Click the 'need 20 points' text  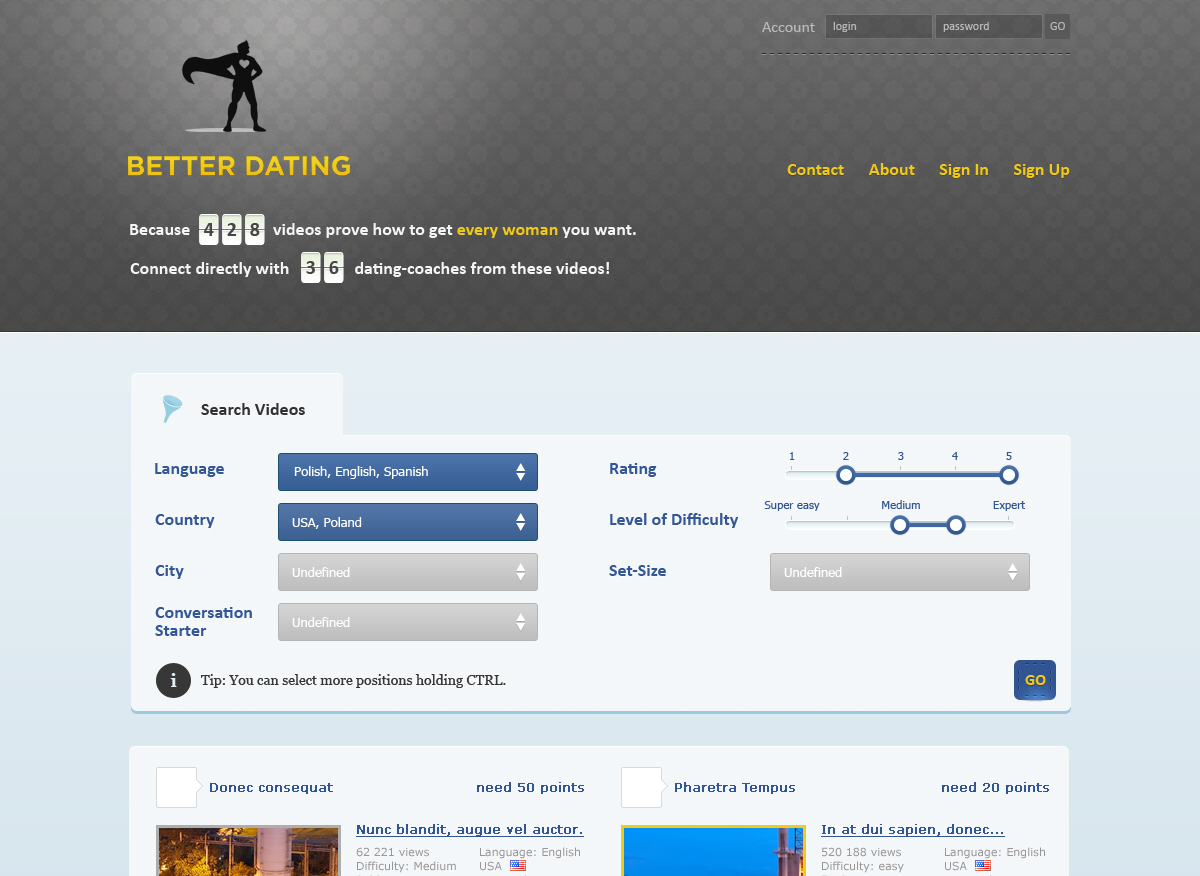pos(995,788)
